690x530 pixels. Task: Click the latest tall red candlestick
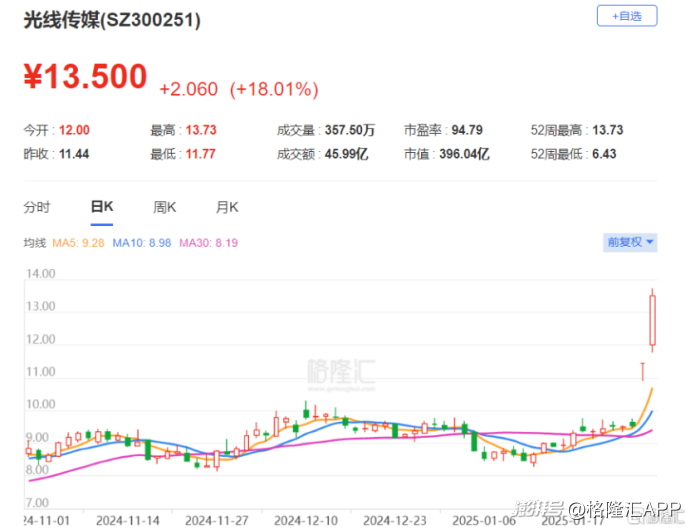653,322
